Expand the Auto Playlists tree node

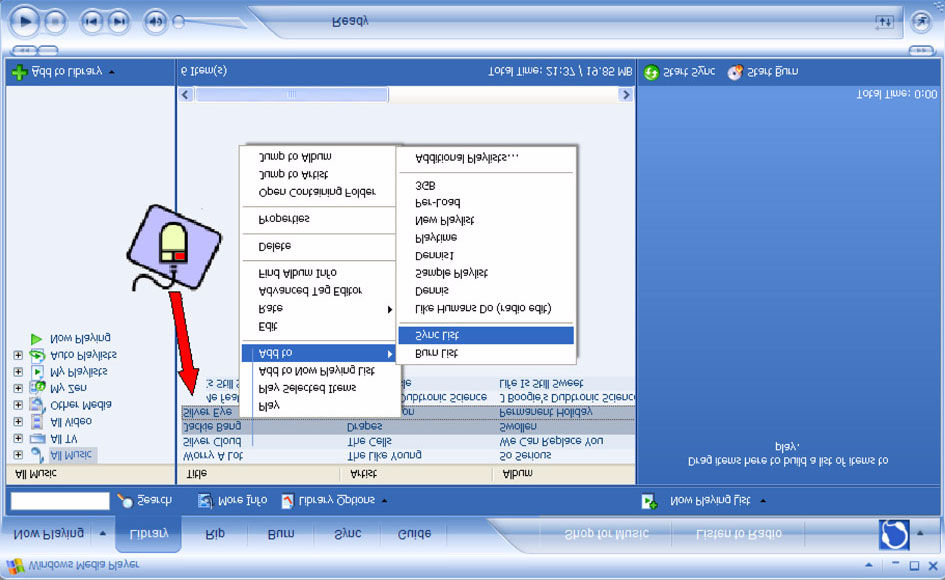coord(18,355)
